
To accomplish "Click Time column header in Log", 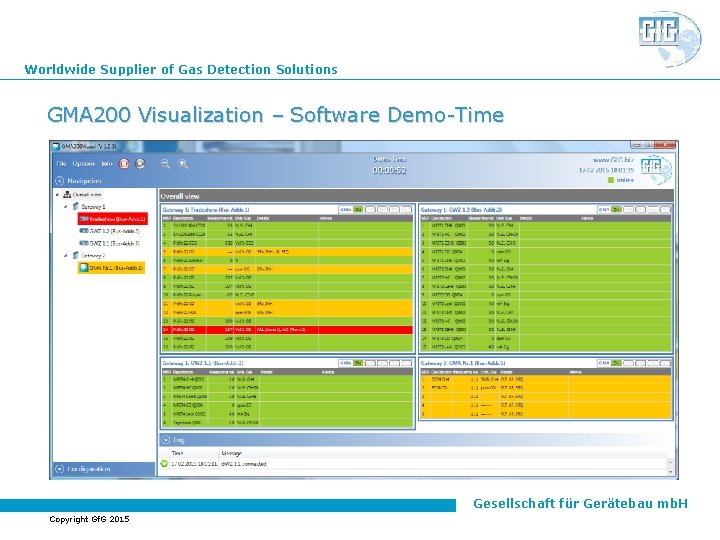I will coord(177,453).
